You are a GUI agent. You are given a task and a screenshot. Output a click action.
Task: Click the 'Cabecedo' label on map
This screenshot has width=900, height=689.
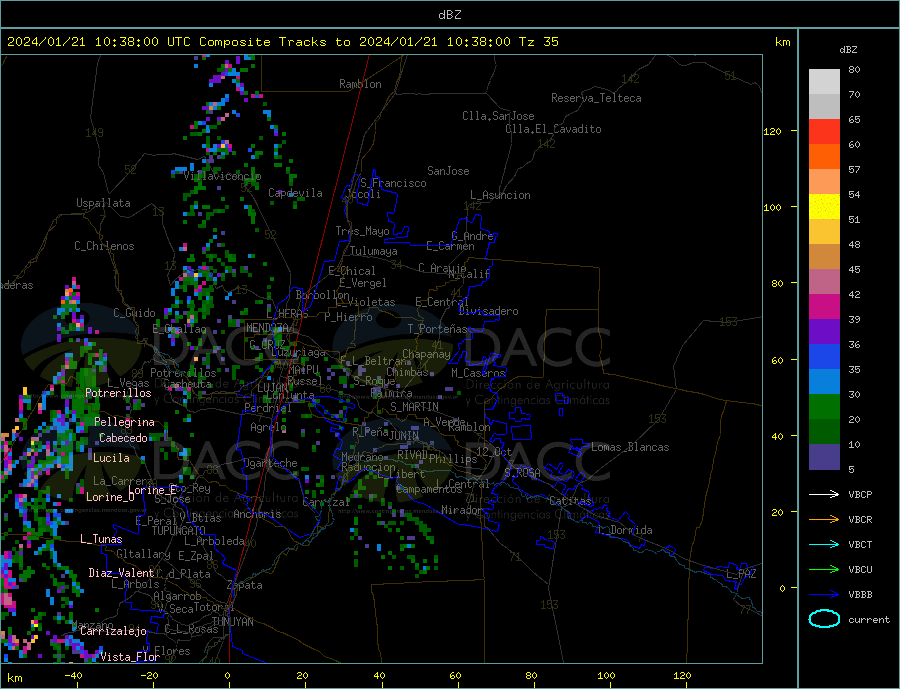click(123, 438)
